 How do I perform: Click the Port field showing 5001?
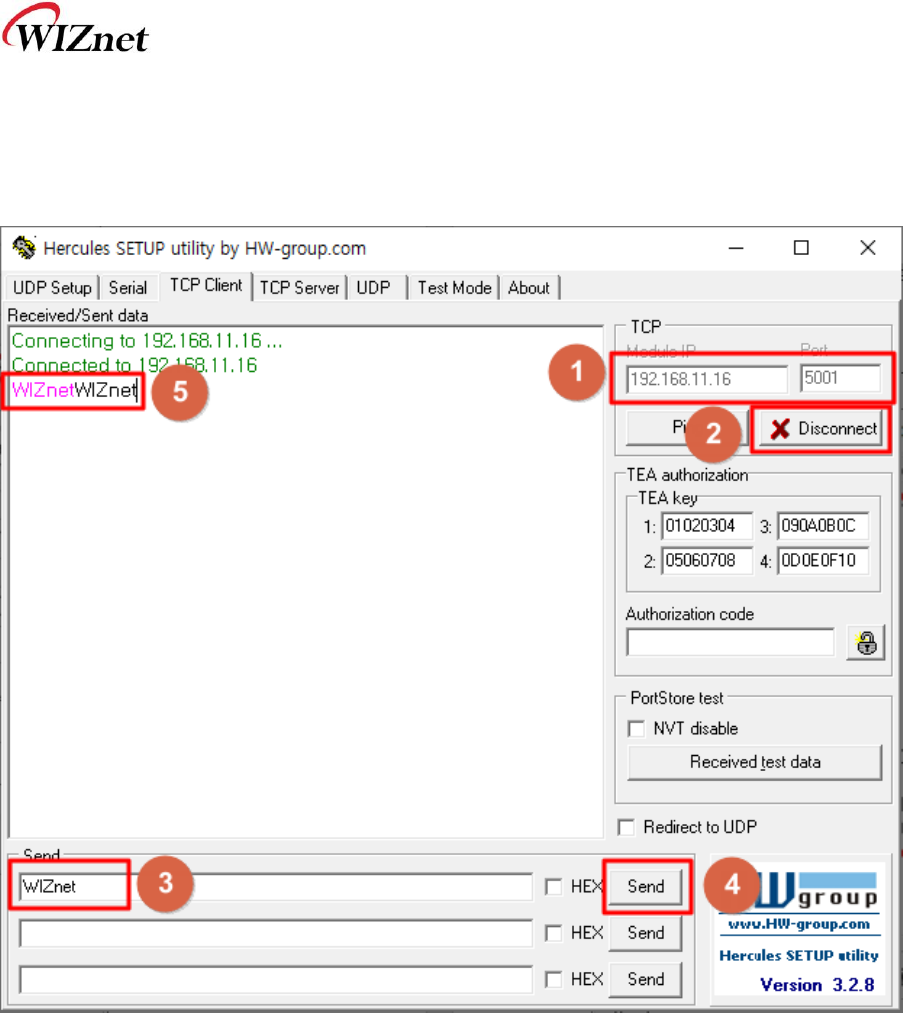[840, 378]
